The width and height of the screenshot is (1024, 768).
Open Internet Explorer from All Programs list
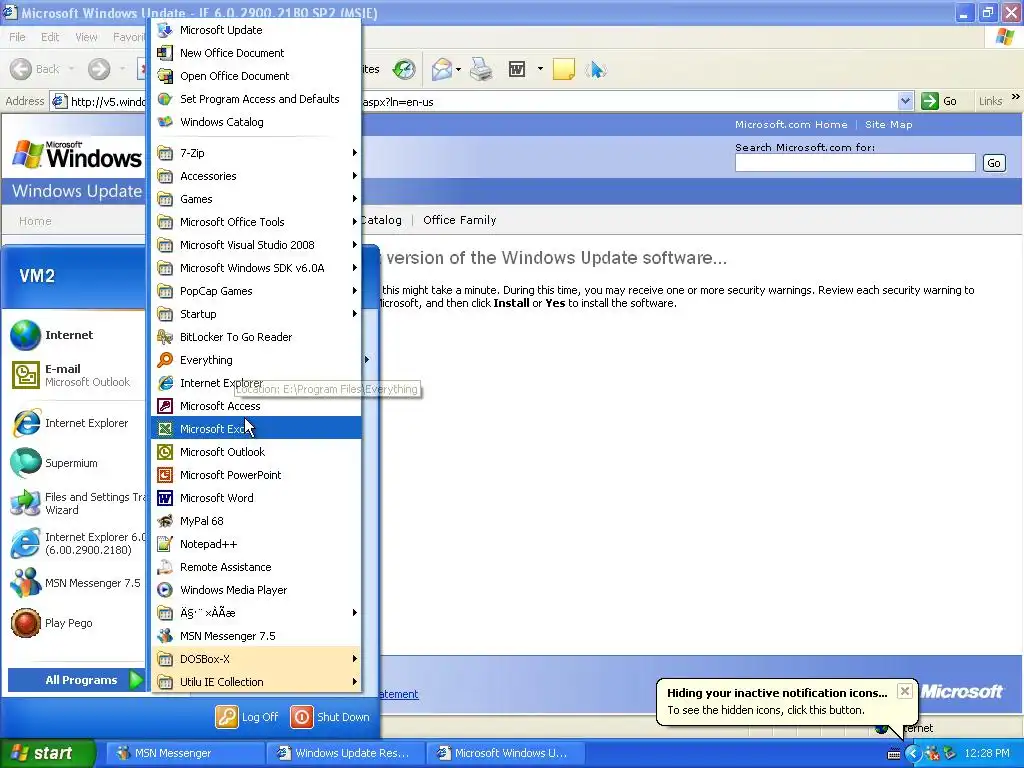[256, 383]
